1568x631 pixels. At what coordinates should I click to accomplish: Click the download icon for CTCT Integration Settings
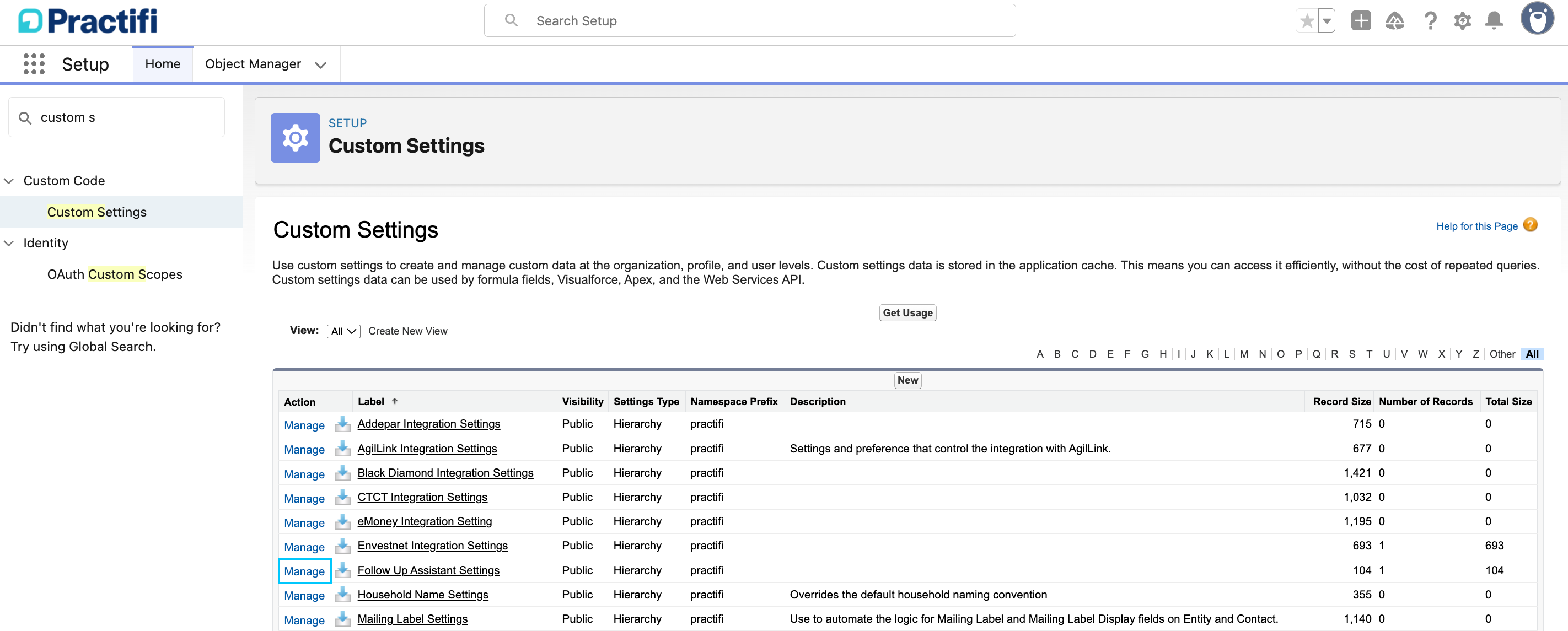[343, 497]
